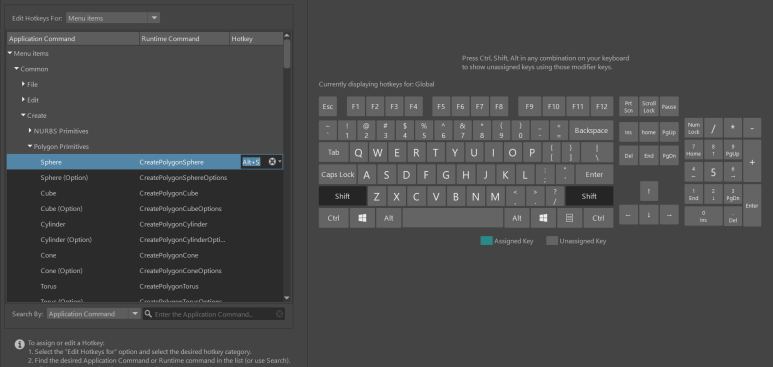Collapse the Common tree node

pos(17,69)
